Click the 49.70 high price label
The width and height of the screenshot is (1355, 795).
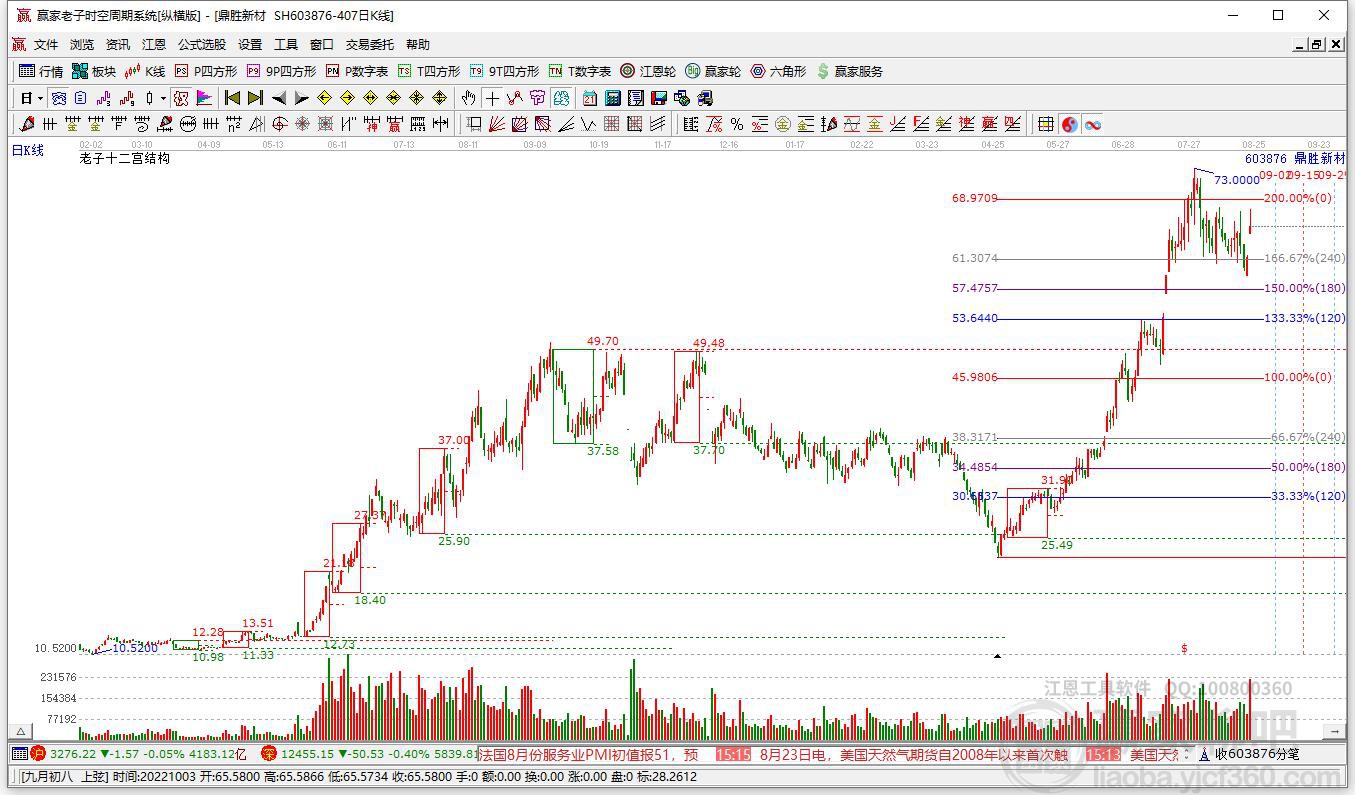(x=602, y=341)
